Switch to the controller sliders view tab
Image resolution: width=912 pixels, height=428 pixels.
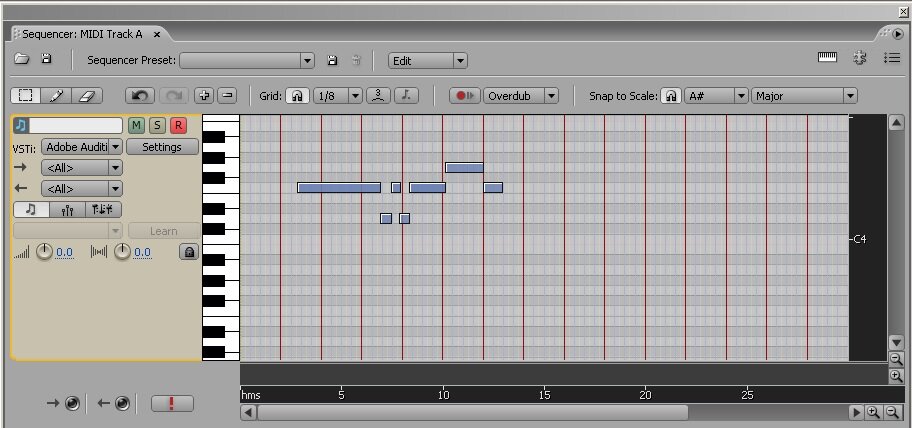[67, 209]
